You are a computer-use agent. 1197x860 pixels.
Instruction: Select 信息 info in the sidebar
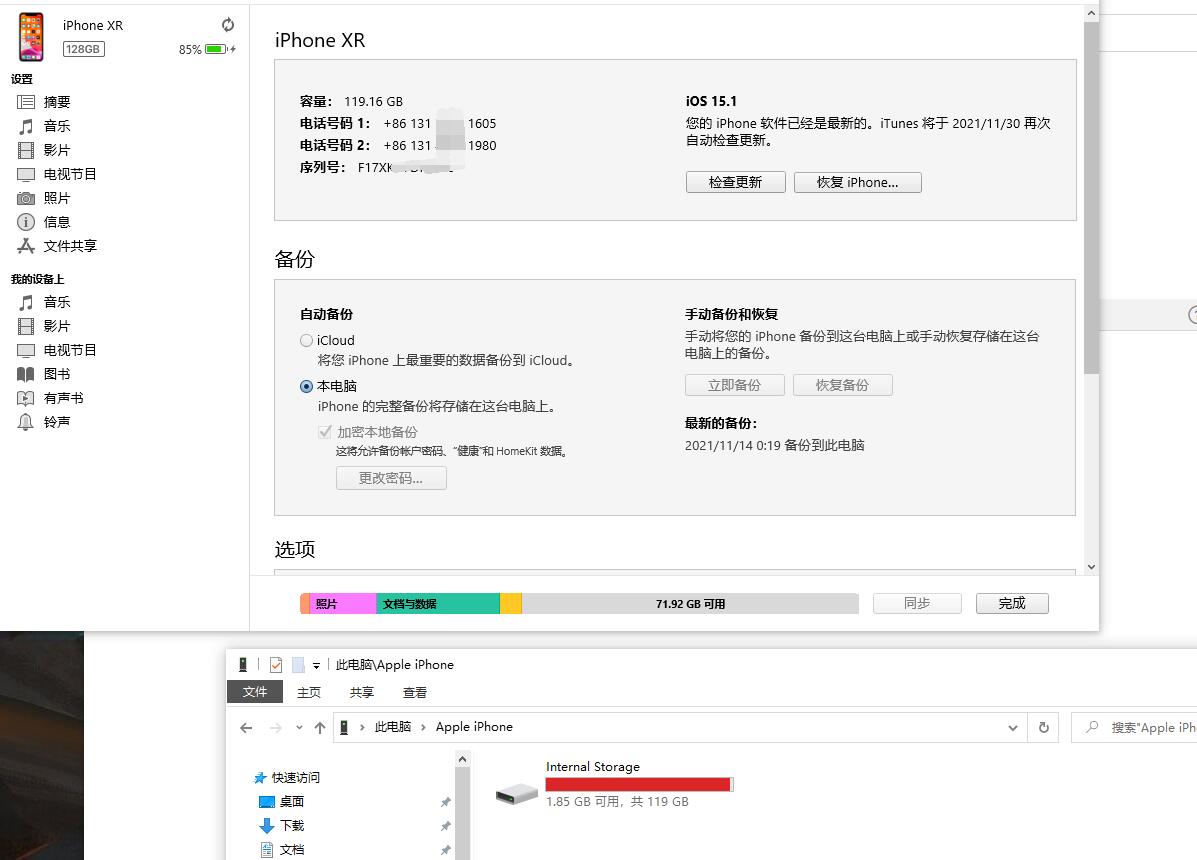pos(57,222)
